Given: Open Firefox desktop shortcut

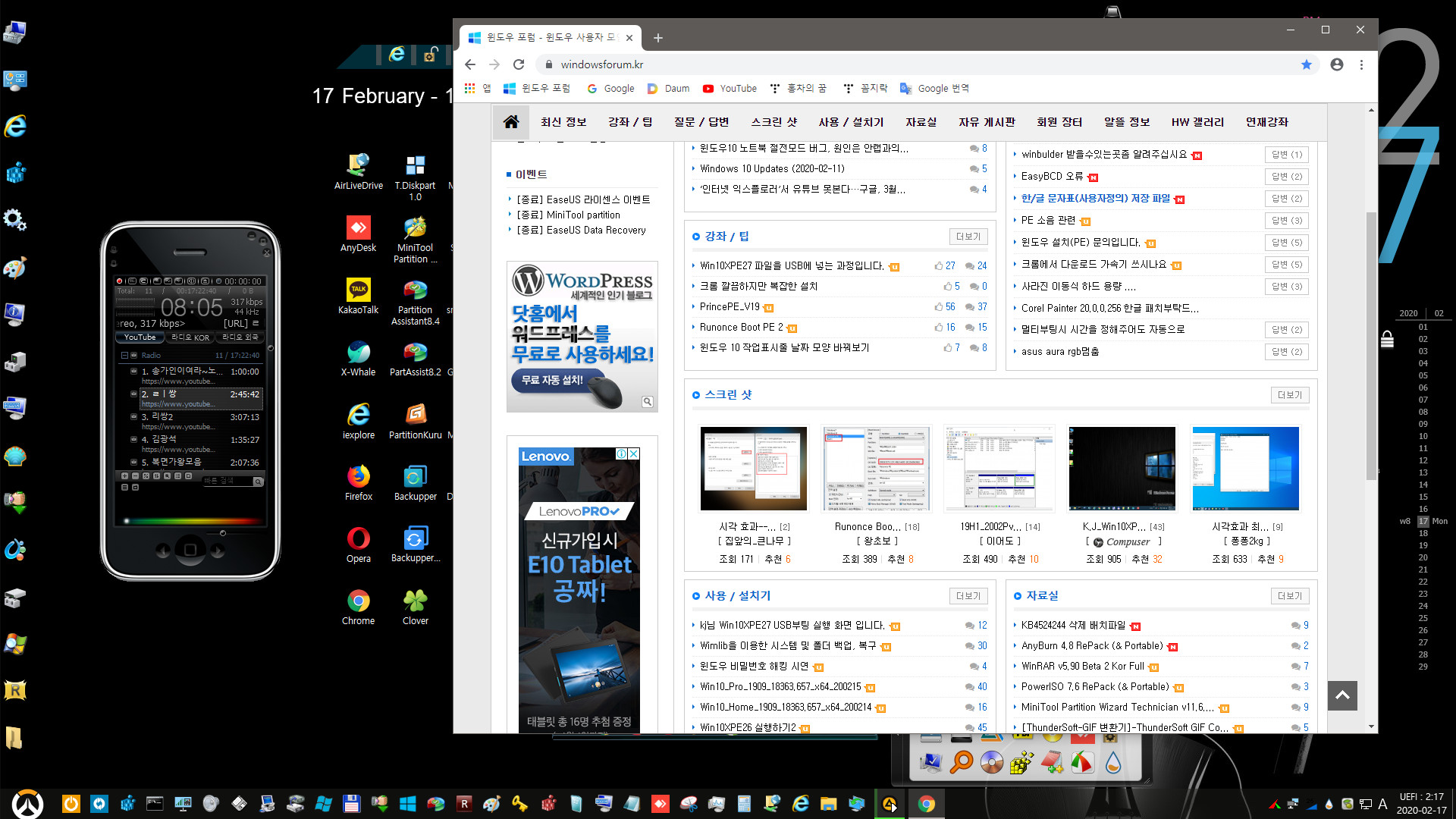Looking at the screenshot, I should tap(358, 482).
